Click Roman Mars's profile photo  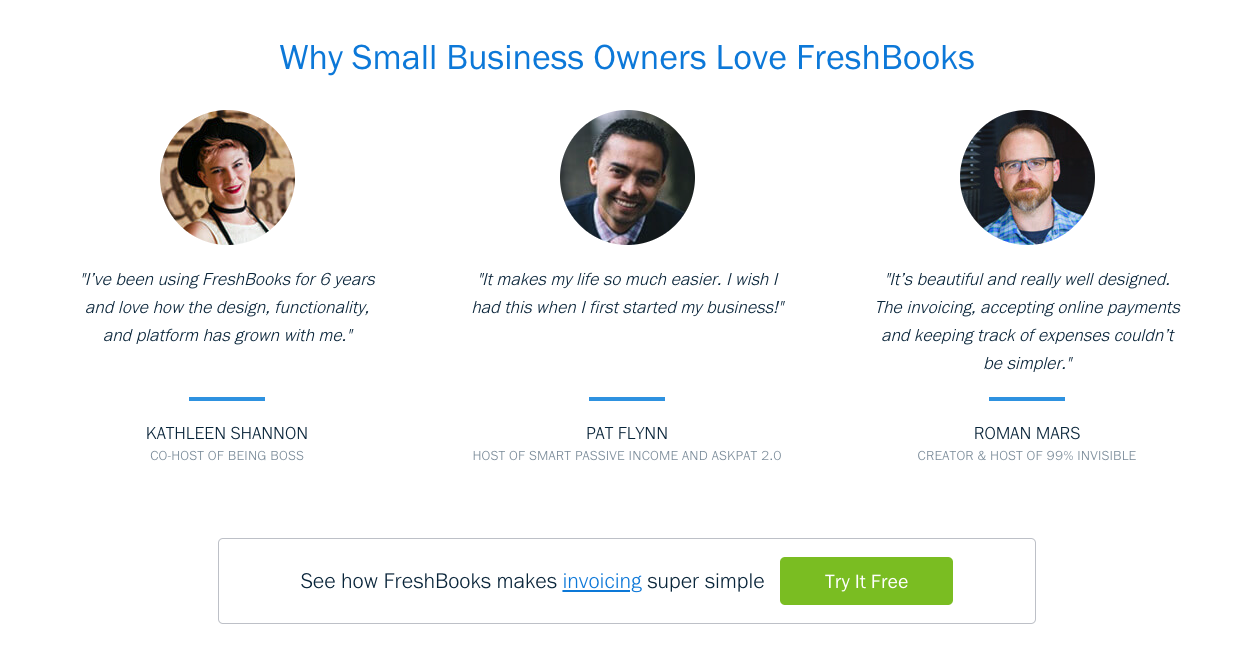(x=1027, y=177)
